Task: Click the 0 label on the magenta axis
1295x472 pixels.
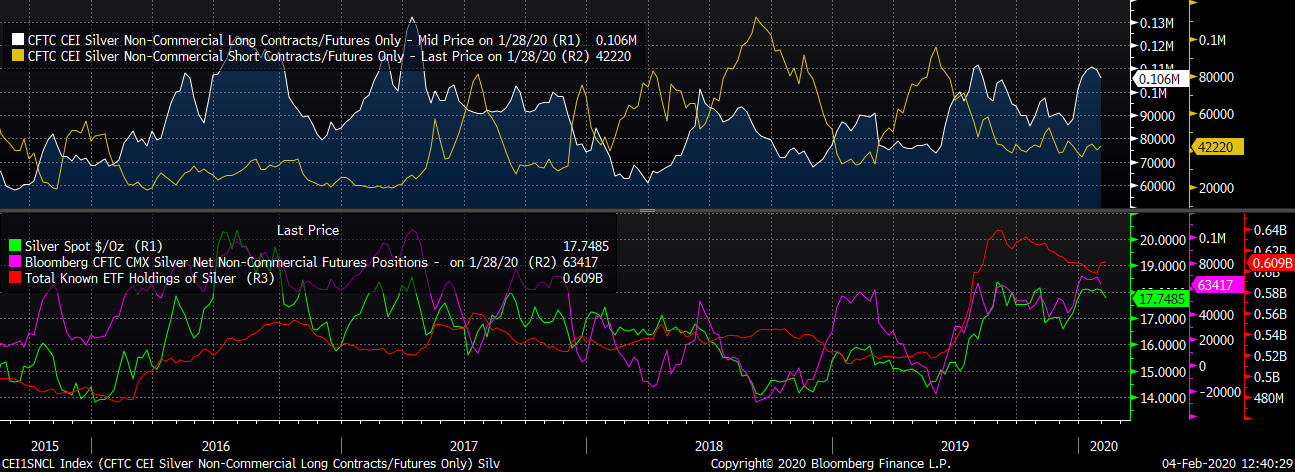Action: point(1204,367)
